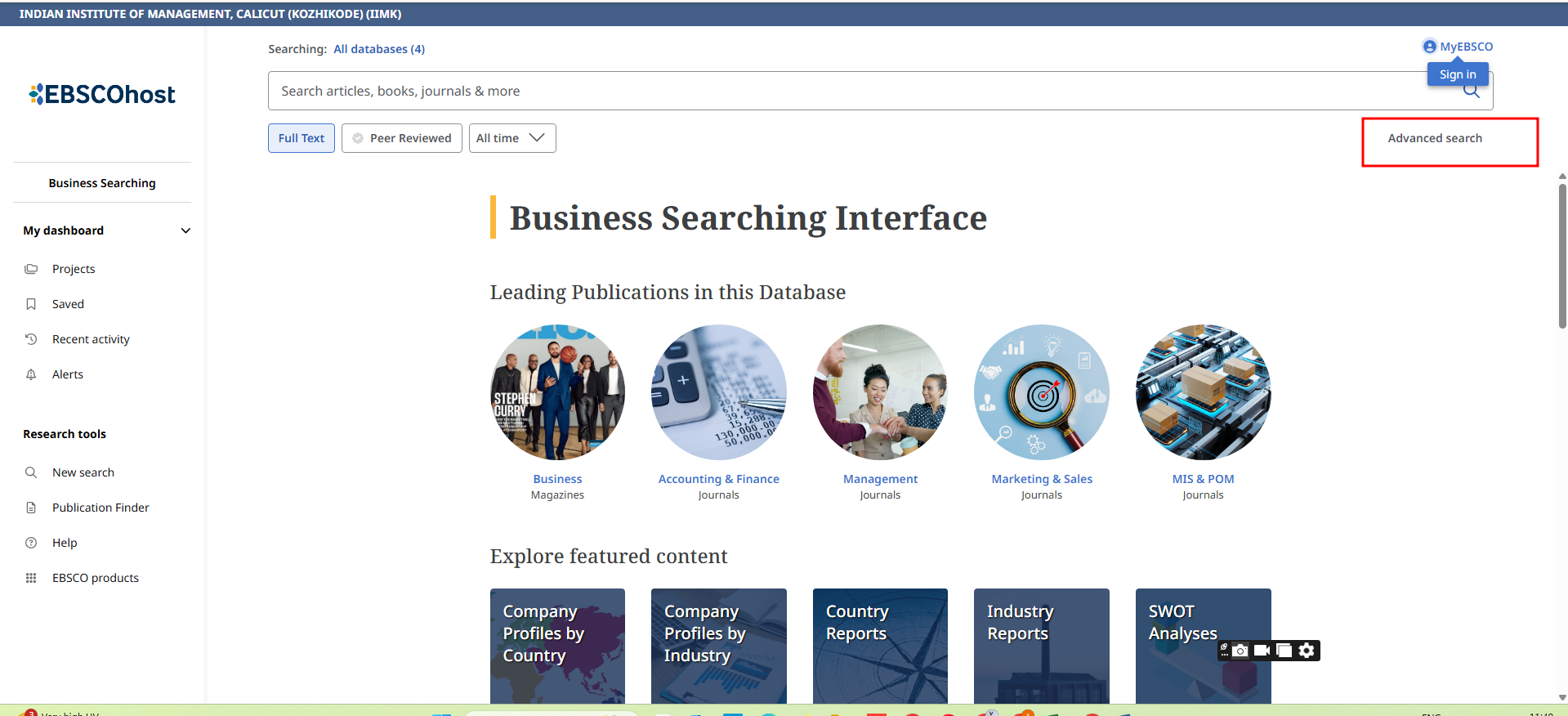Viewport: 1568px width, 716px height.
Task: Click the video recorder icon
Action: [1262, 651]
